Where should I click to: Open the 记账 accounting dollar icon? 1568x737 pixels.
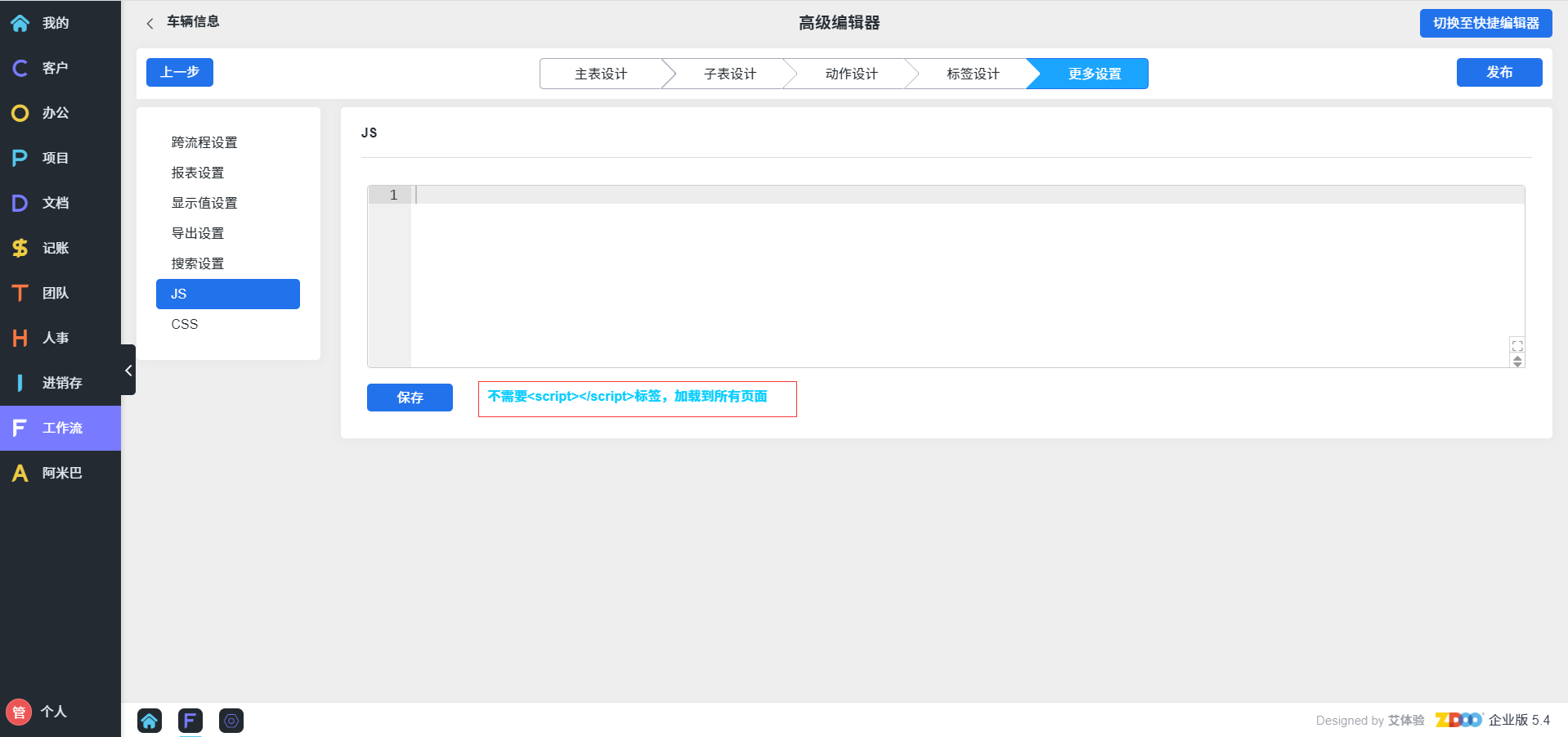click(20, 248)
